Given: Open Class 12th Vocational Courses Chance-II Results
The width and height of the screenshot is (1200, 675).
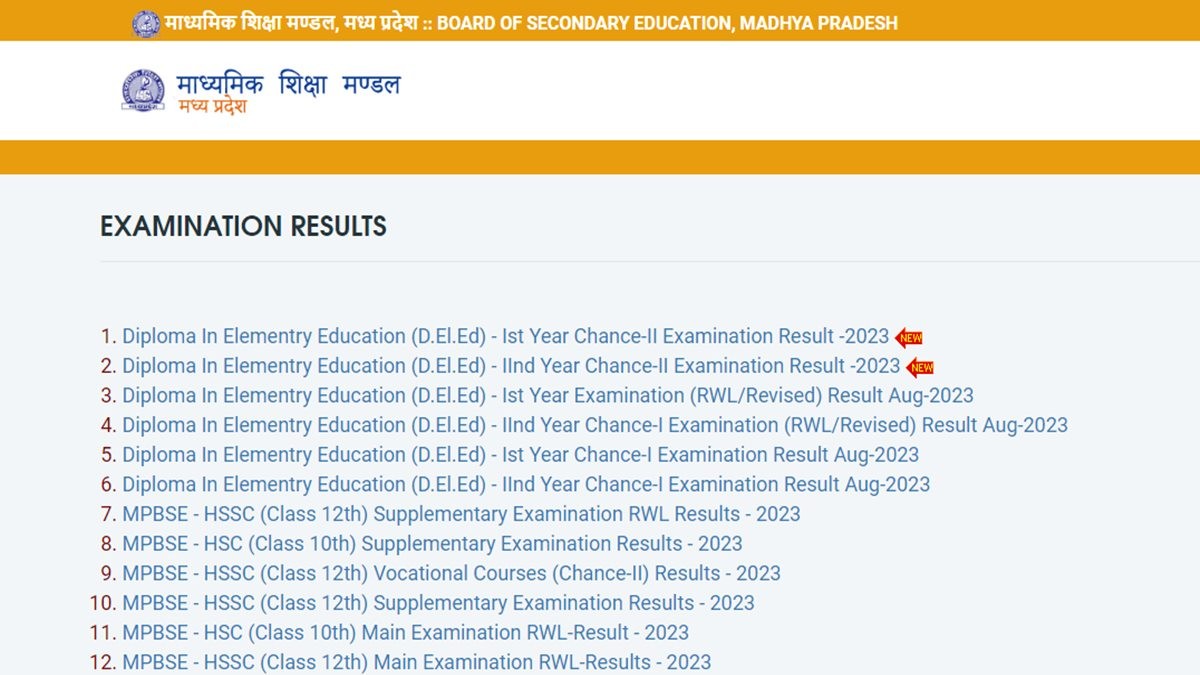Looking at the screenshot, I should 451,573.
